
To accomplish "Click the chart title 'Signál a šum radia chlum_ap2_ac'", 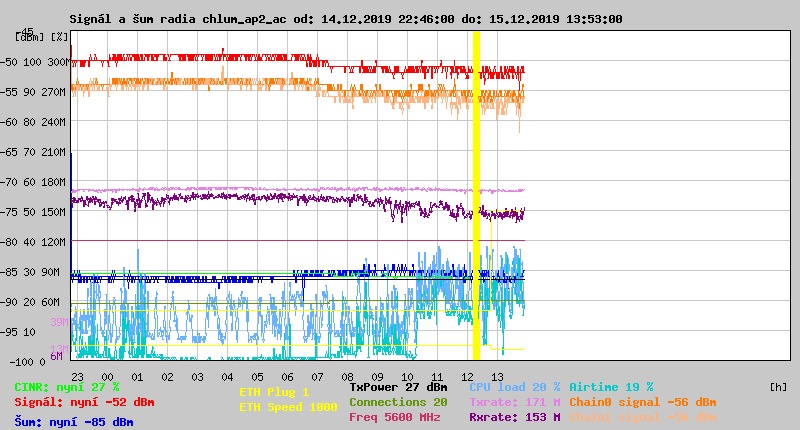I will tap(178, 19).
